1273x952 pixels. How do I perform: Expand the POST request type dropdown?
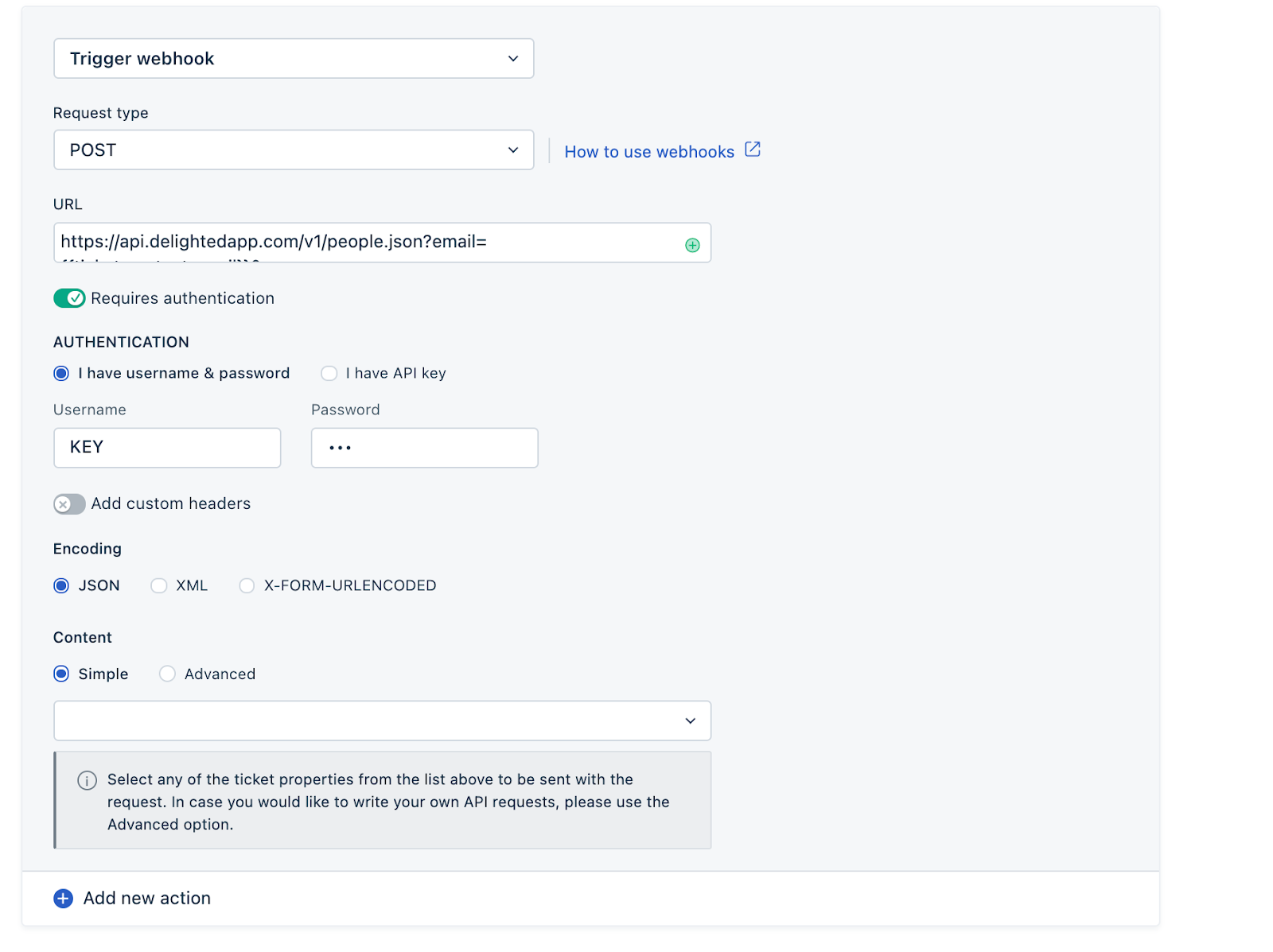294,150
